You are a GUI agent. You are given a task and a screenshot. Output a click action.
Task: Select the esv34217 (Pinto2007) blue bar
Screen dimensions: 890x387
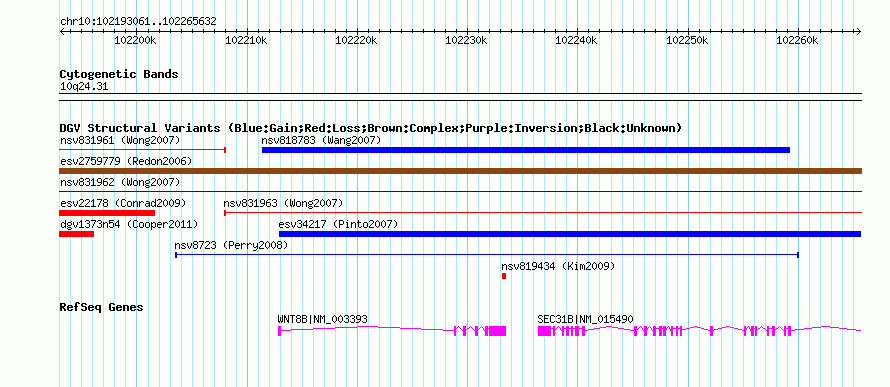(x=570, y=234)
